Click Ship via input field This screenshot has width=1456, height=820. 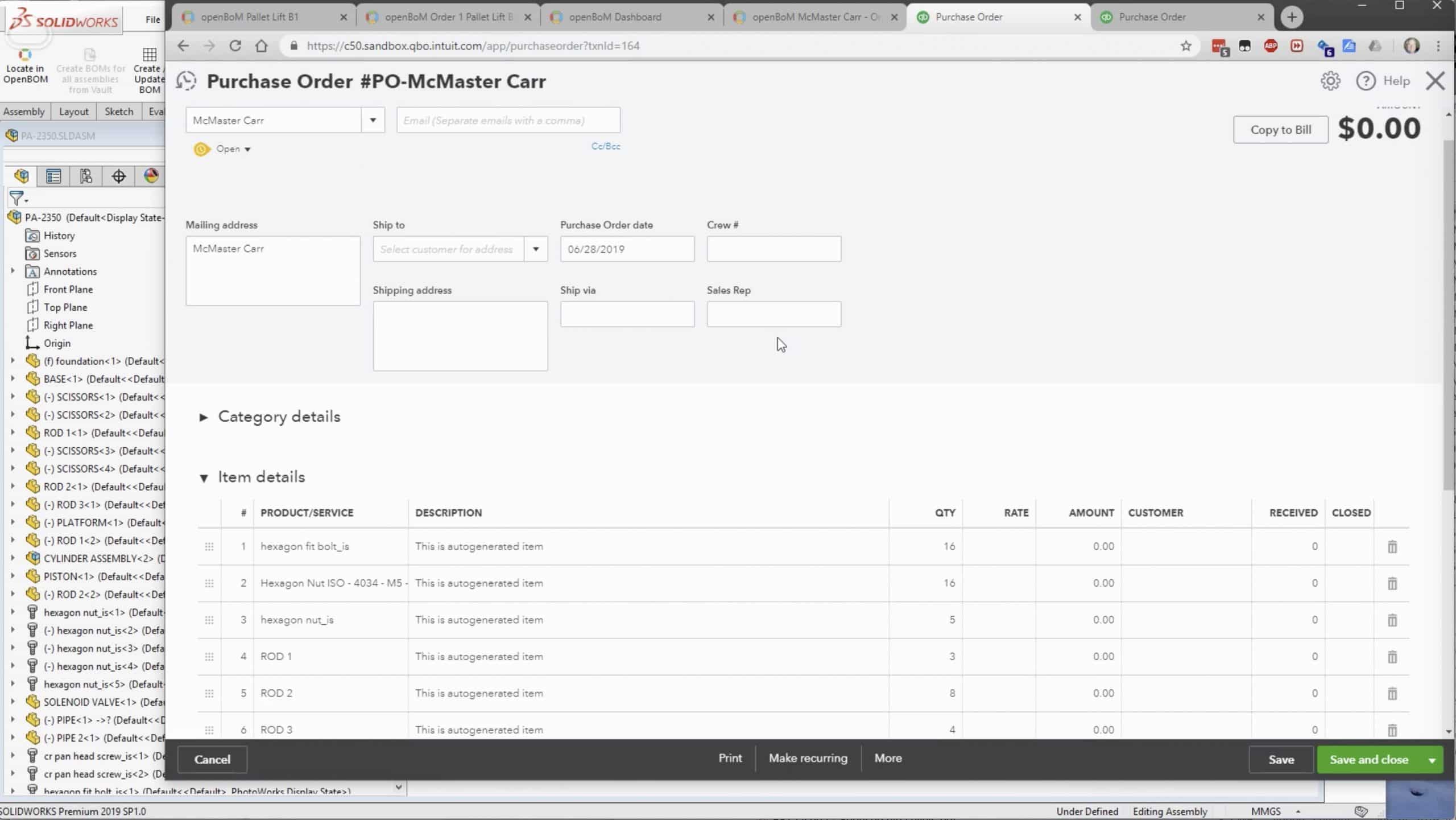pyautogui.click(x=627, y=314)
